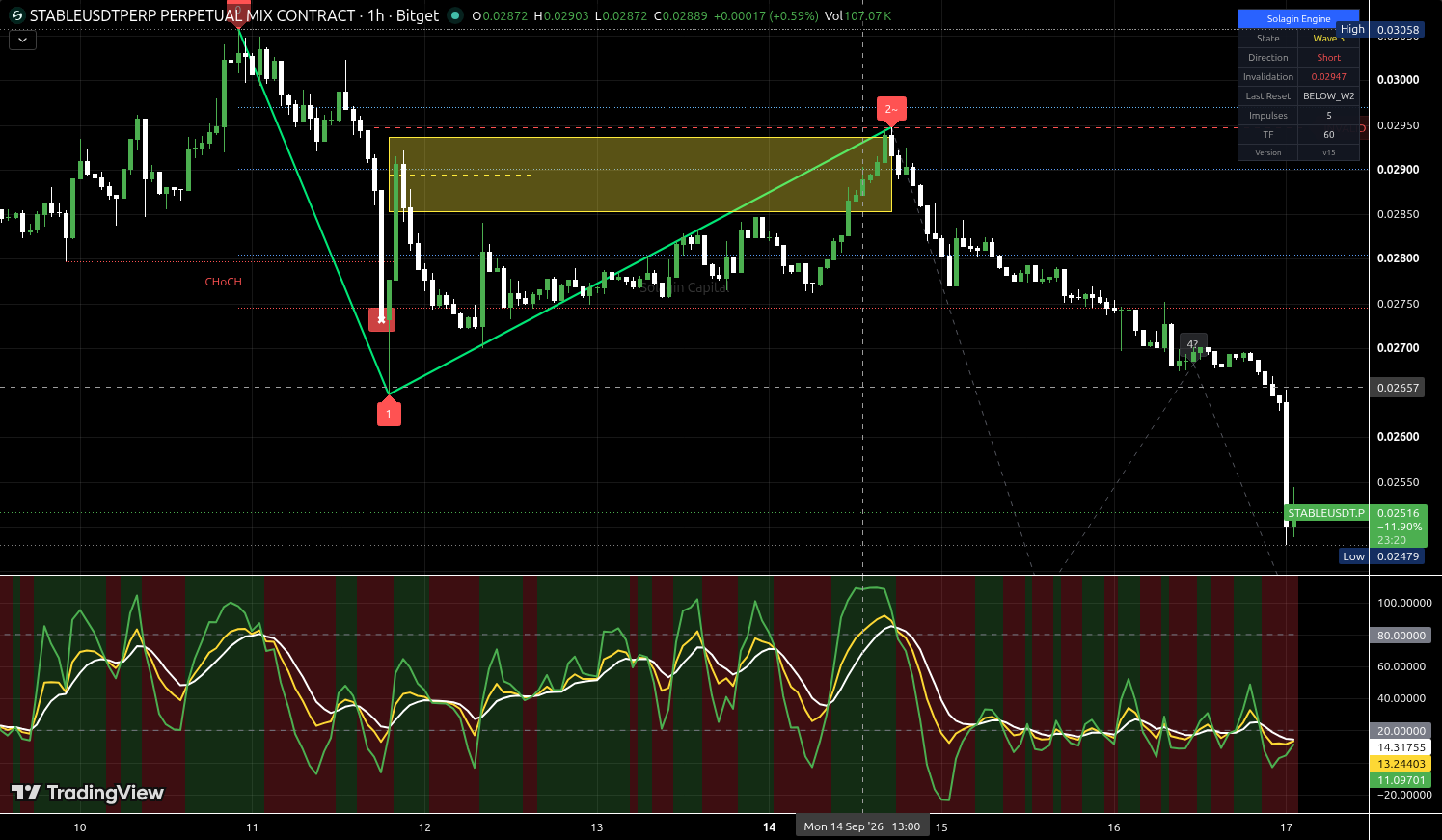This screenshot has width=1442, height=840.
Task: Click the STABLEUSDTPERP PERPETUAL MIX CONTRACT title
Action: 193,15
